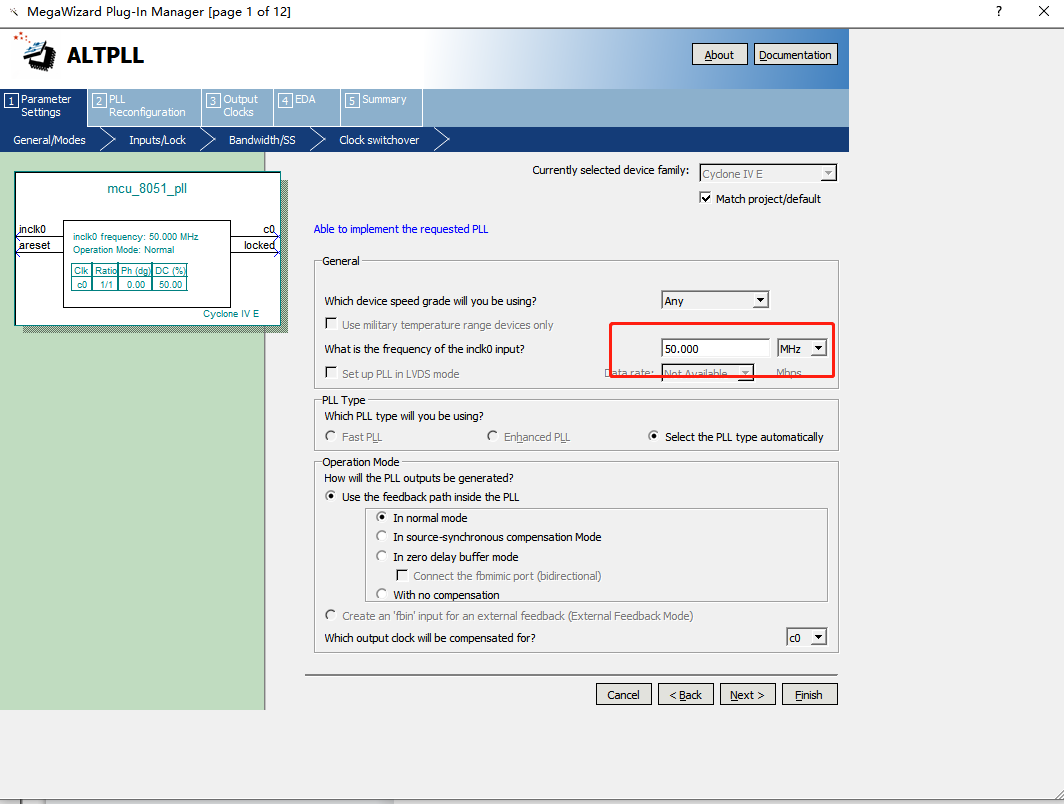The width and height of the screenshot is (1064, 804).
Task: Click the c0 output port label on the block diagram
Action: coord(269,229)
